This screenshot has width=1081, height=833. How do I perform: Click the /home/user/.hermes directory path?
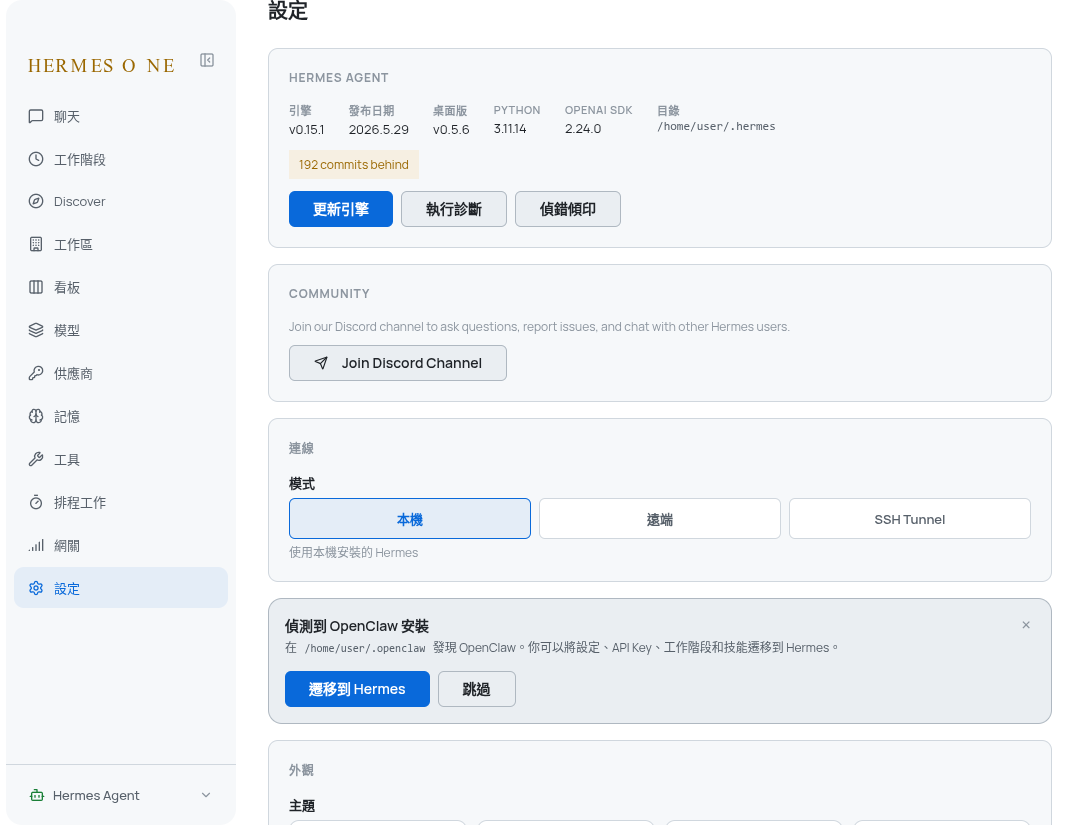pyautogui.click(x=716, y=126)
